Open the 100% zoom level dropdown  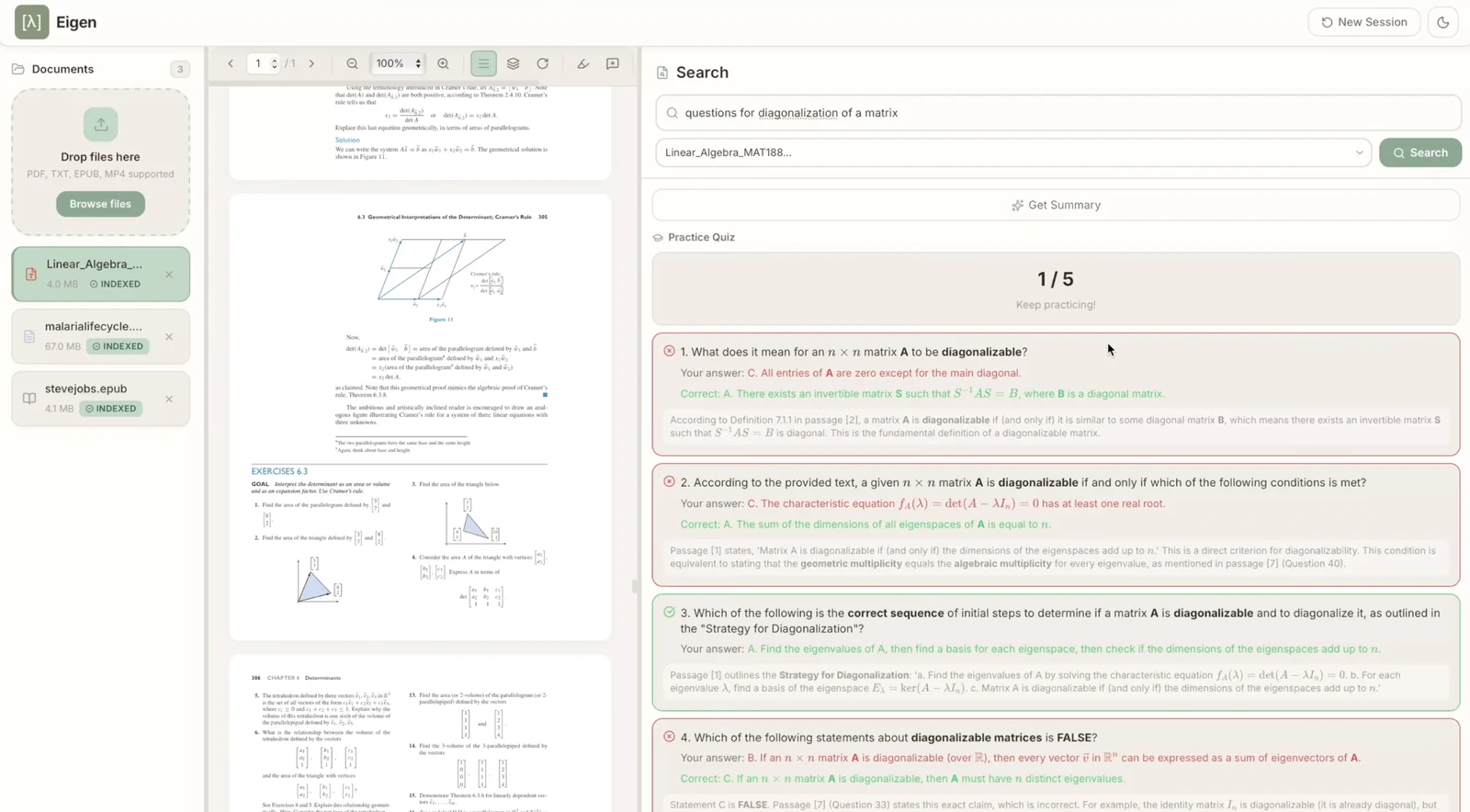[x=398, y=63]
